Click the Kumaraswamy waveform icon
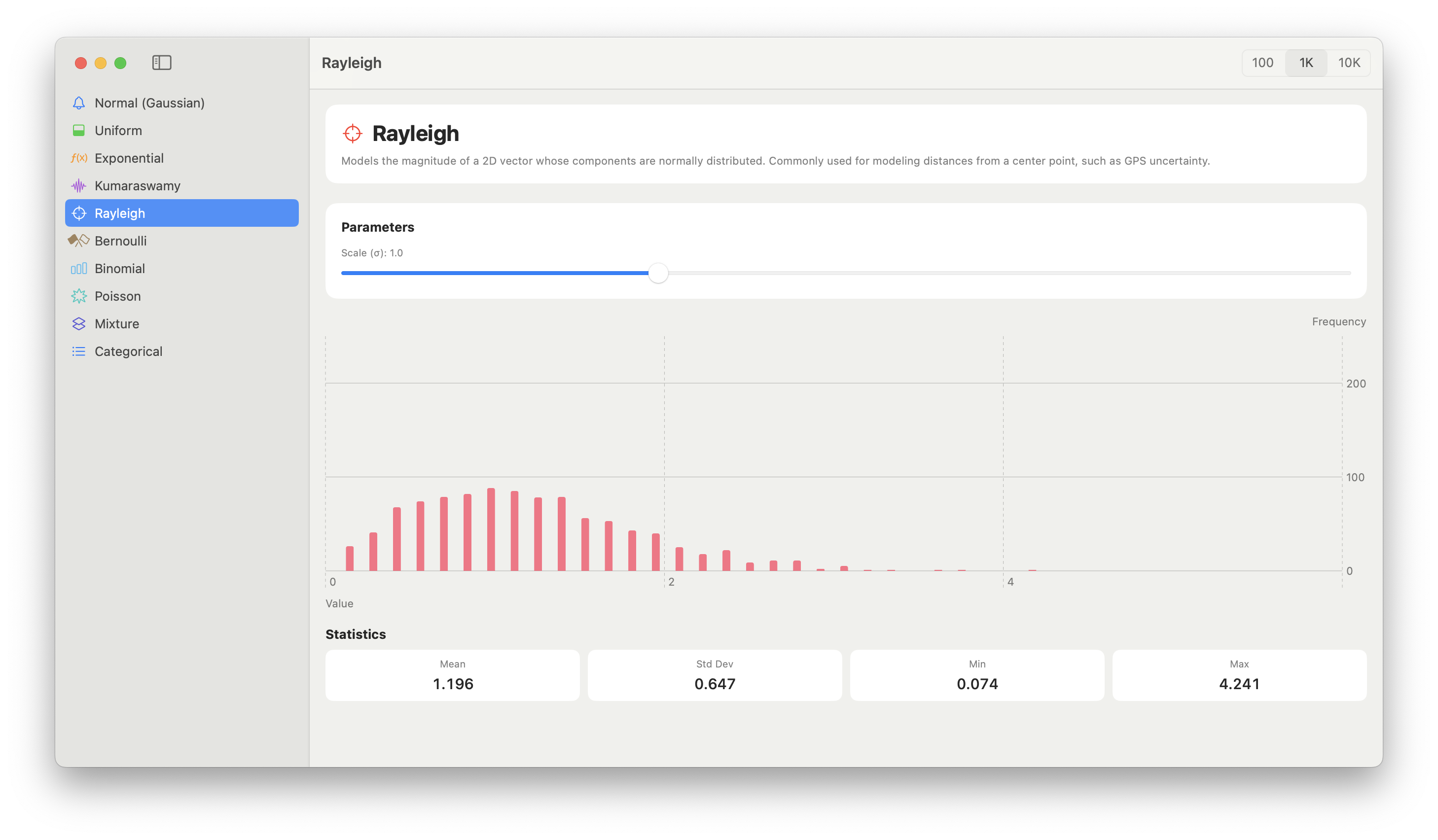The width and height of the screenshot is (1438, 840). click(79, 186)
